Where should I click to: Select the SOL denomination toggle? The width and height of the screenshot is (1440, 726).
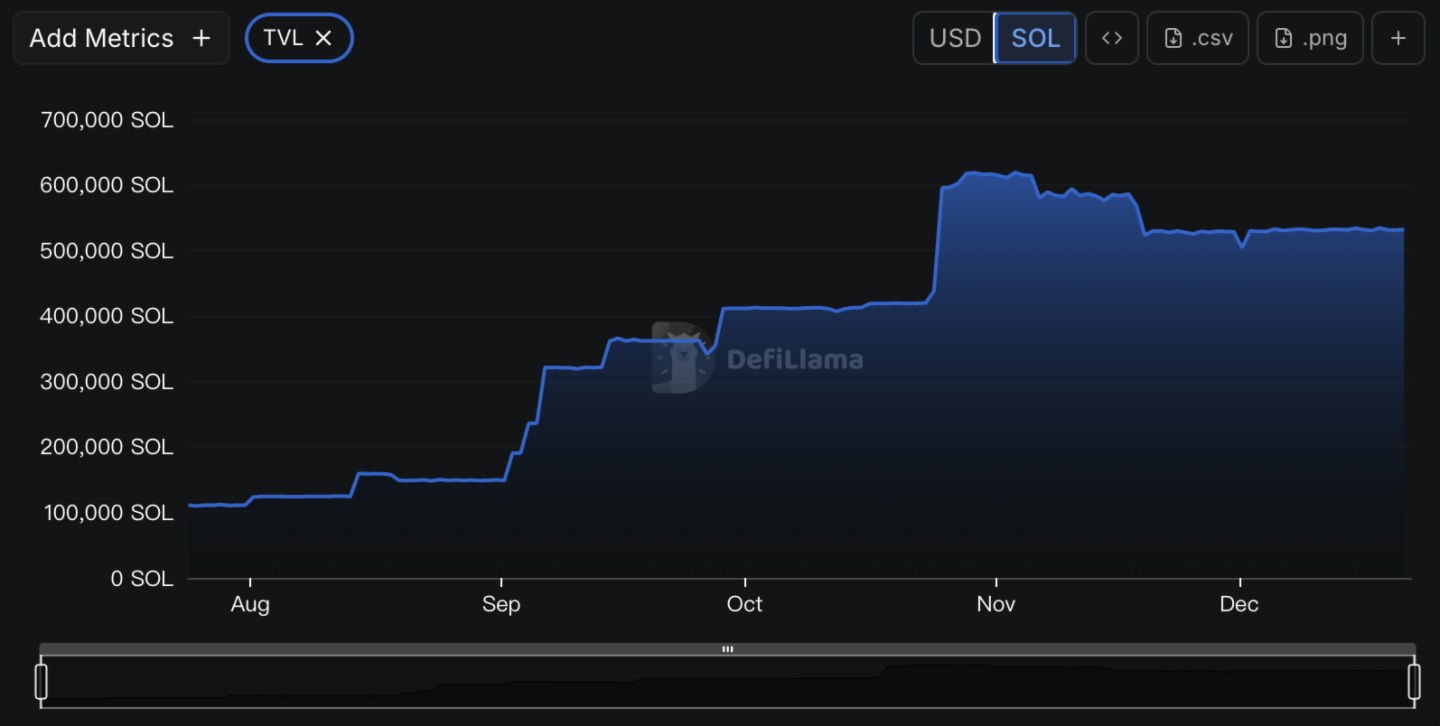[x=1035, y=38]
